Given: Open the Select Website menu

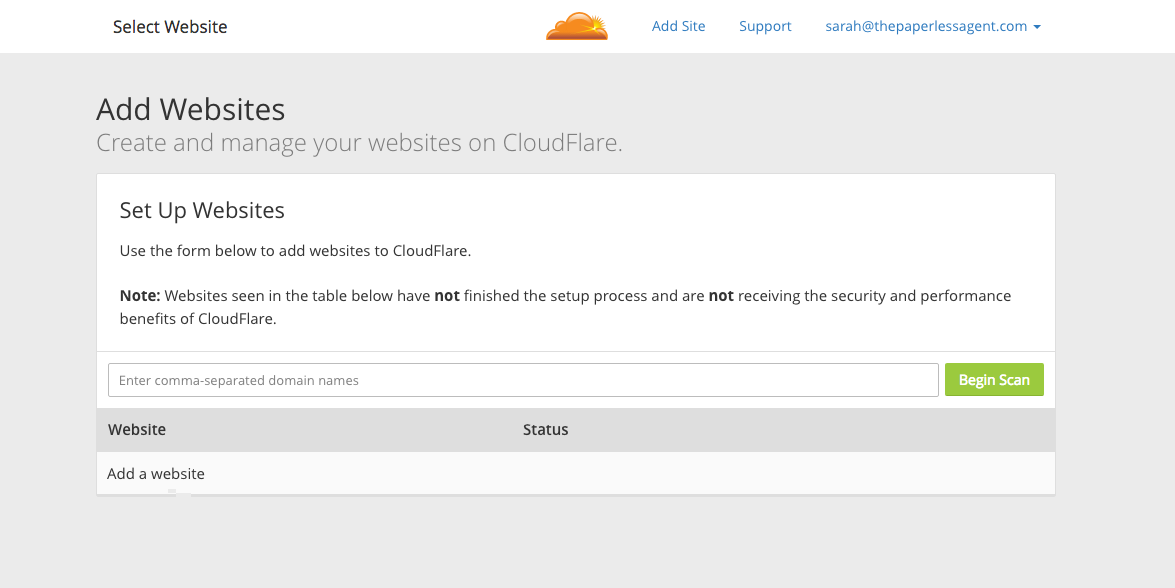Looking at the screenshot, I should [170, 27].
